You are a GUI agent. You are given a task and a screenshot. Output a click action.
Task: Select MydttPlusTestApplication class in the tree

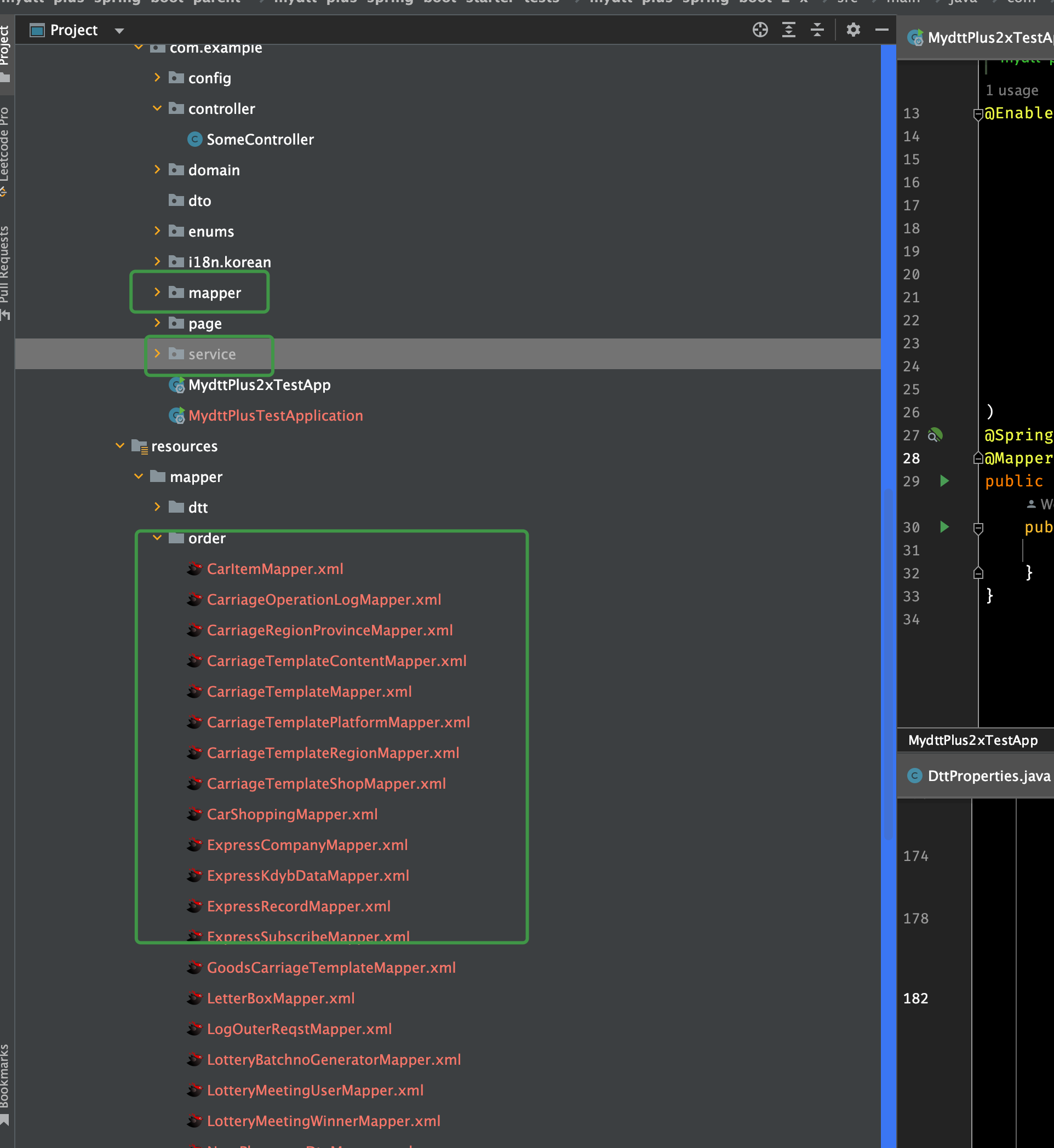(x=275, y=416)
